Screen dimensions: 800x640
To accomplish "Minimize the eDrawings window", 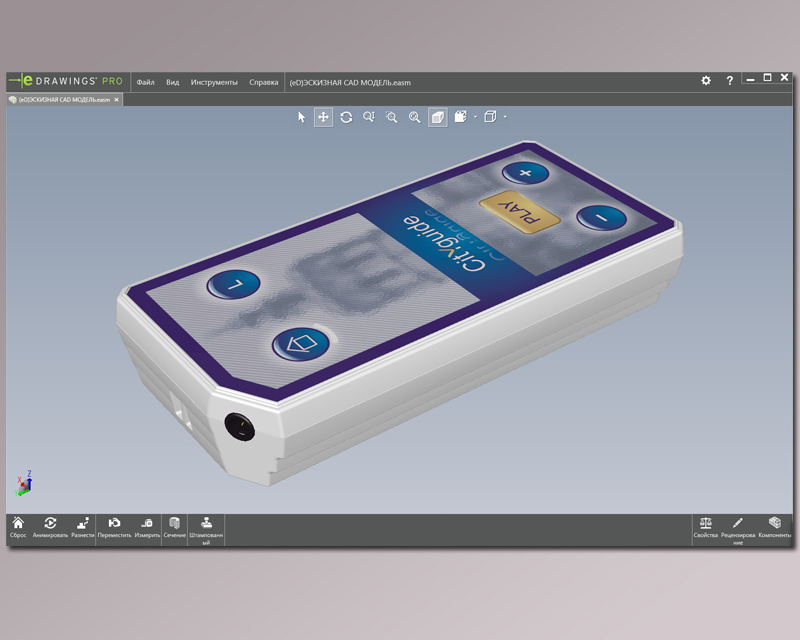I will pyautogui.click(x=750, y=79).
